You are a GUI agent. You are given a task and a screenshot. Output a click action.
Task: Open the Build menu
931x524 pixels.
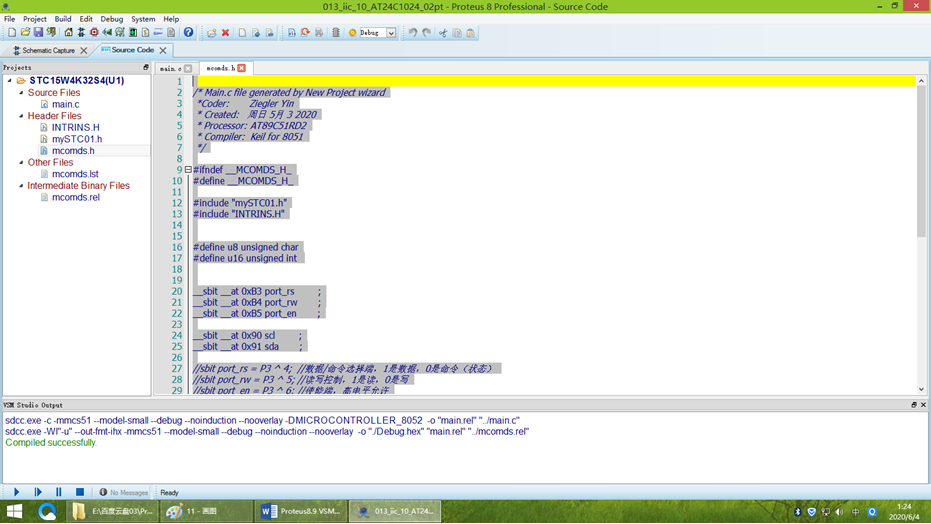tap(63, 19)
